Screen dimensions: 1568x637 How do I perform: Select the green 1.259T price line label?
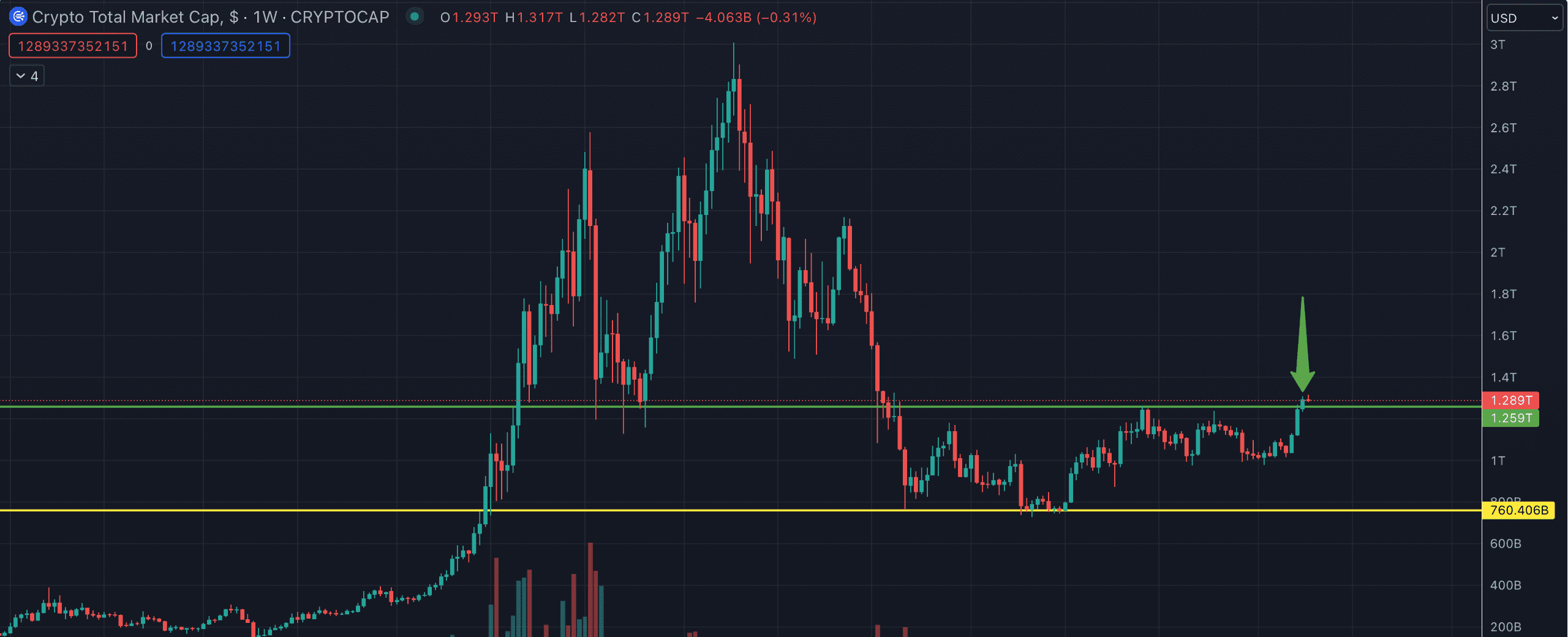pyautogui.click(x=1510, y=418)
